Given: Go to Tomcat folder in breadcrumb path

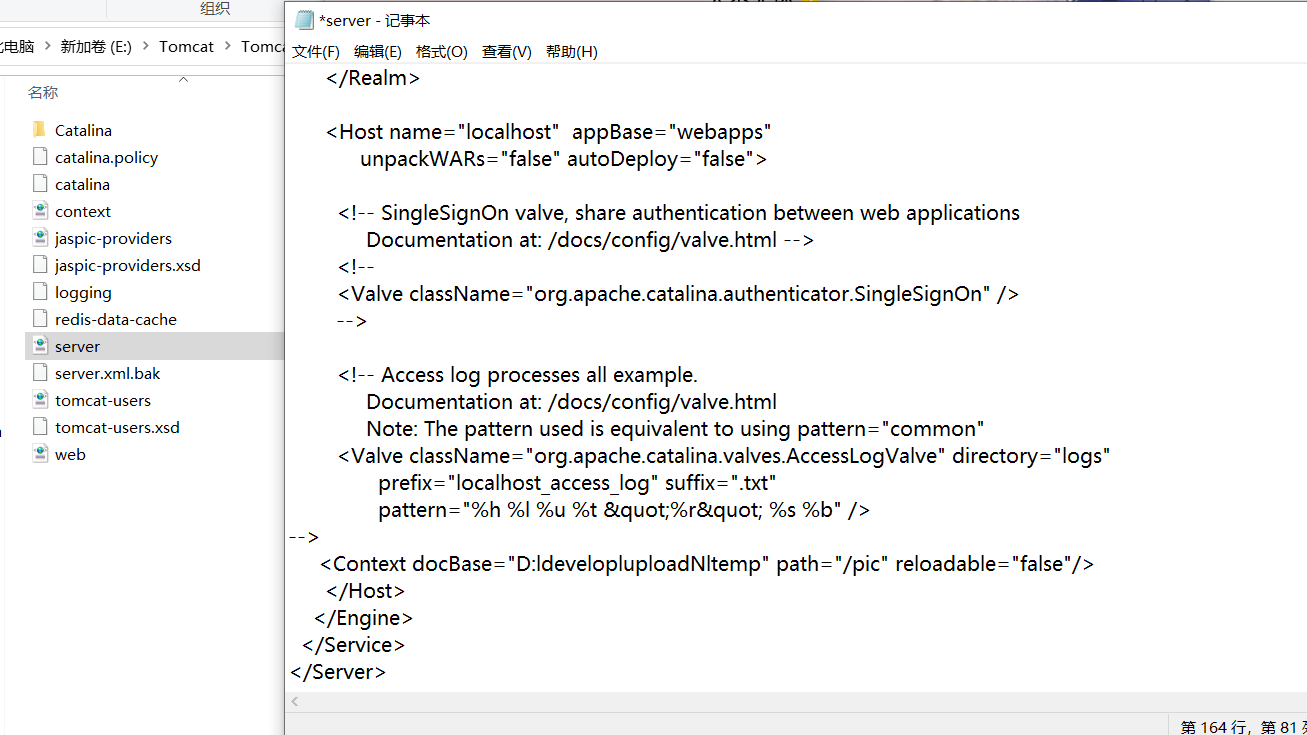Looking at the screenshot, I should coord(186,46).
